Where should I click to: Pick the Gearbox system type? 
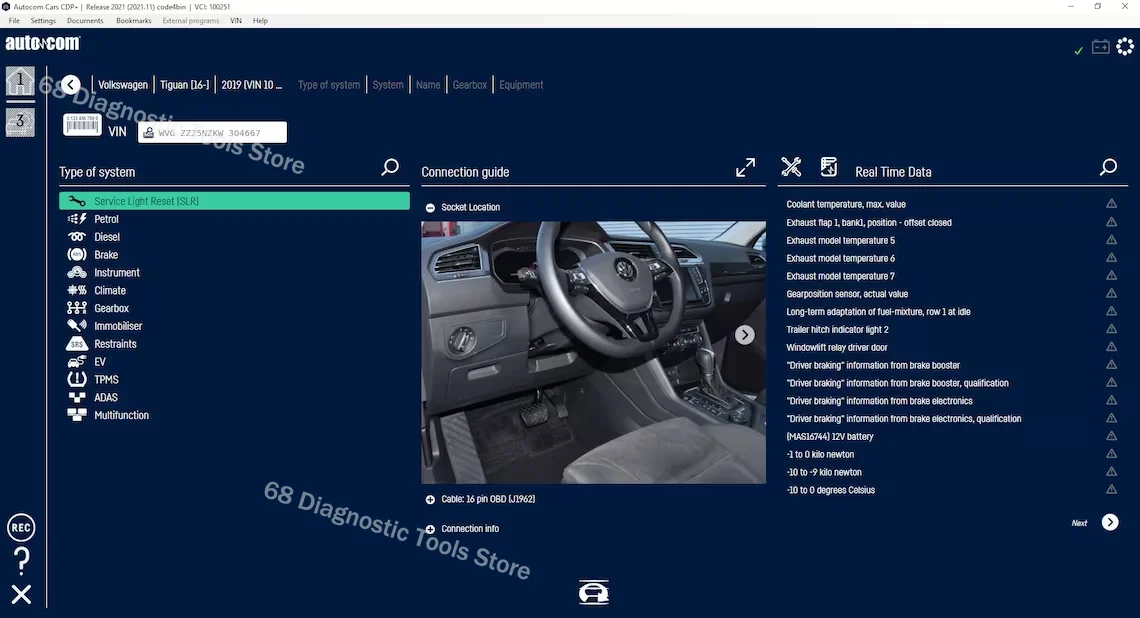(111, 308)
